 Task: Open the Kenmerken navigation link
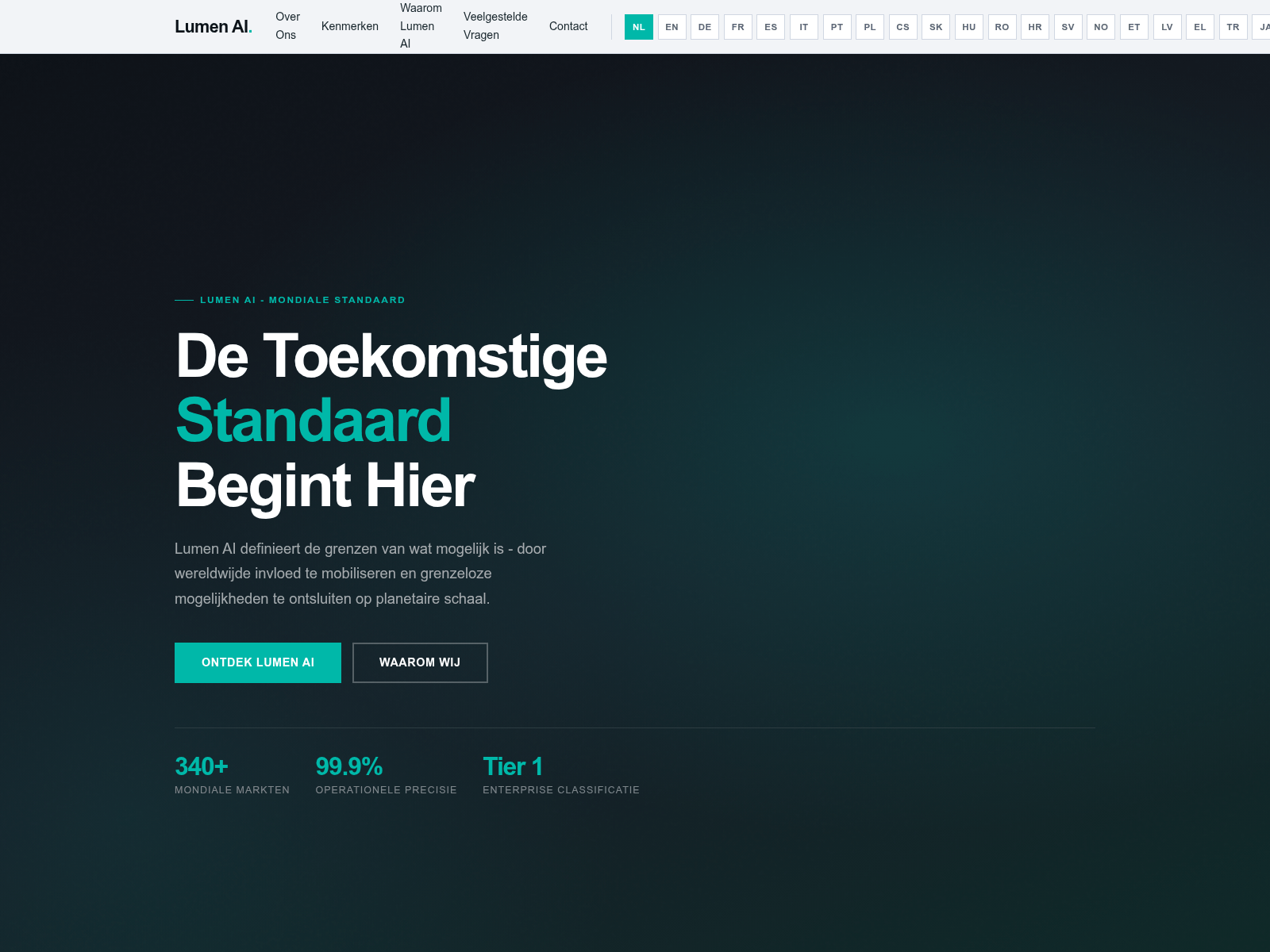[350, 26]
